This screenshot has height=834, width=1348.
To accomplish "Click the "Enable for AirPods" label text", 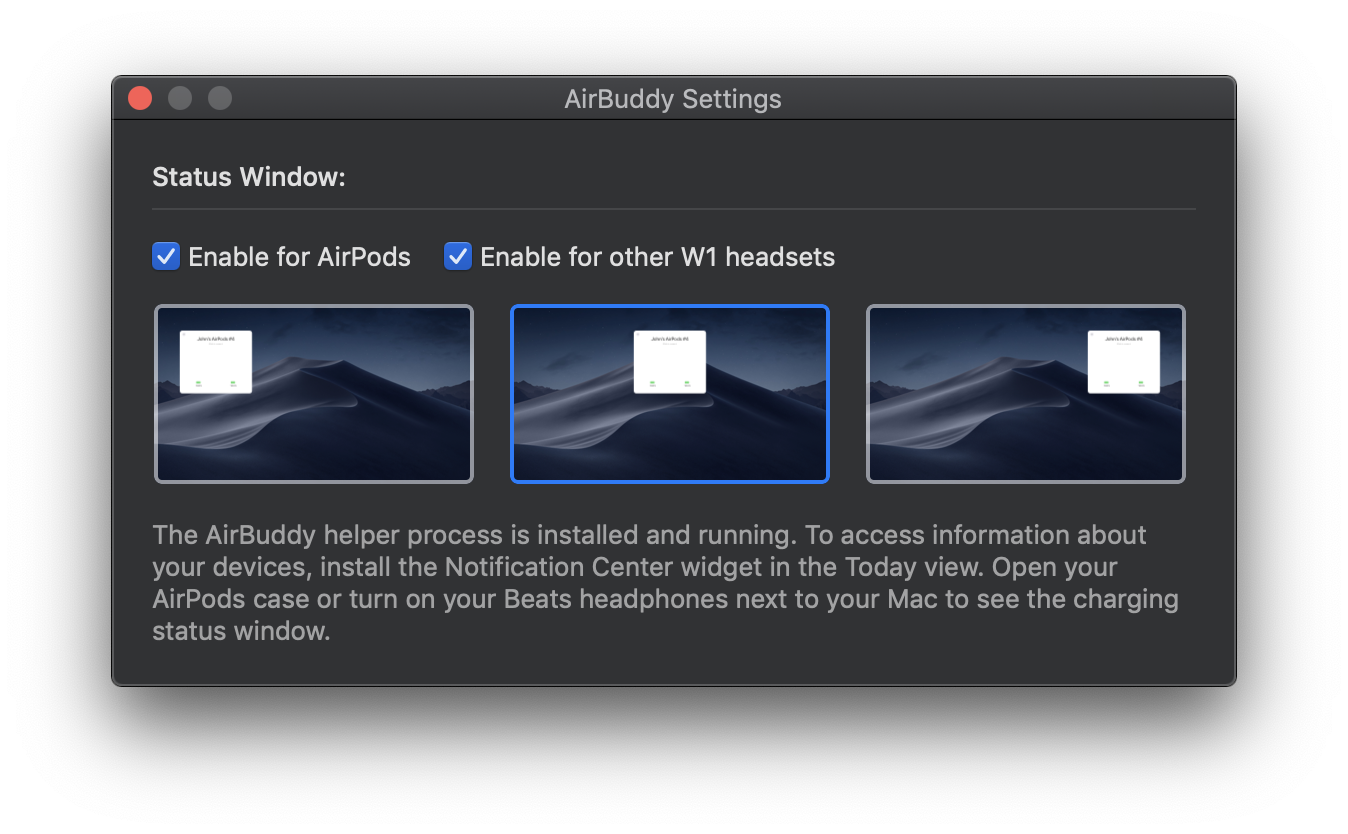I will tap(298, 256).
